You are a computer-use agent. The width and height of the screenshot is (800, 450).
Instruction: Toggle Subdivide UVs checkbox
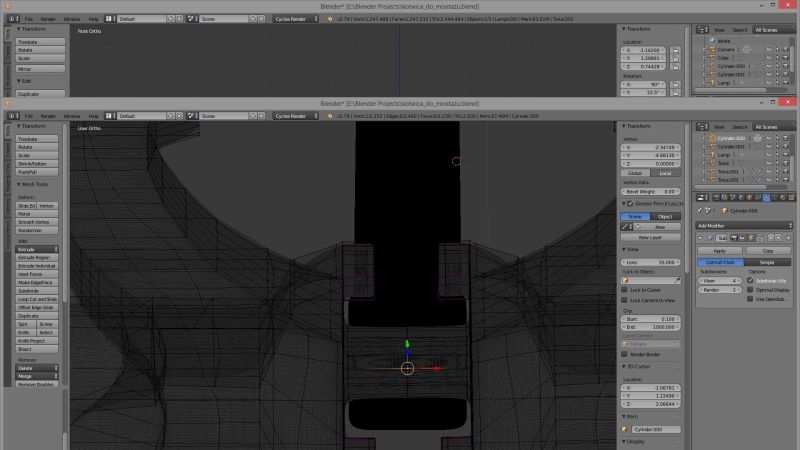click(750, 281)
